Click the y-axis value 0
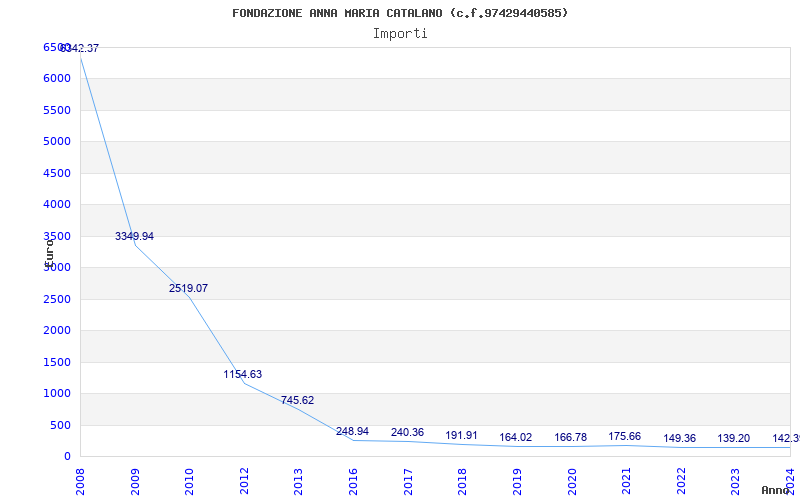The height and width of the screenshot is (500, 800). tap(67, 457)
